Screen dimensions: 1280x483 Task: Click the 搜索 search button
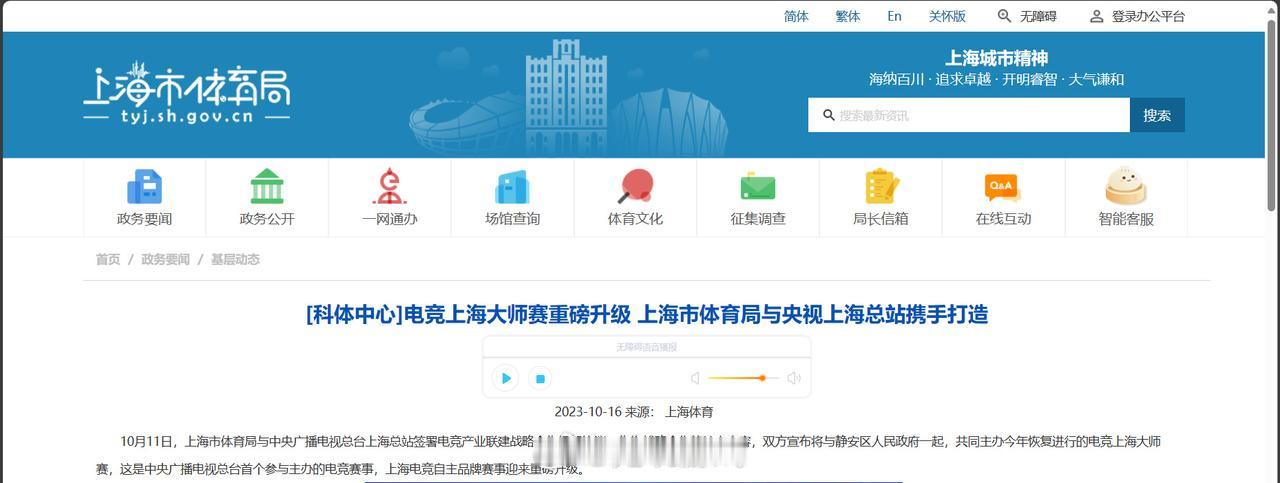click(1157, 115)
